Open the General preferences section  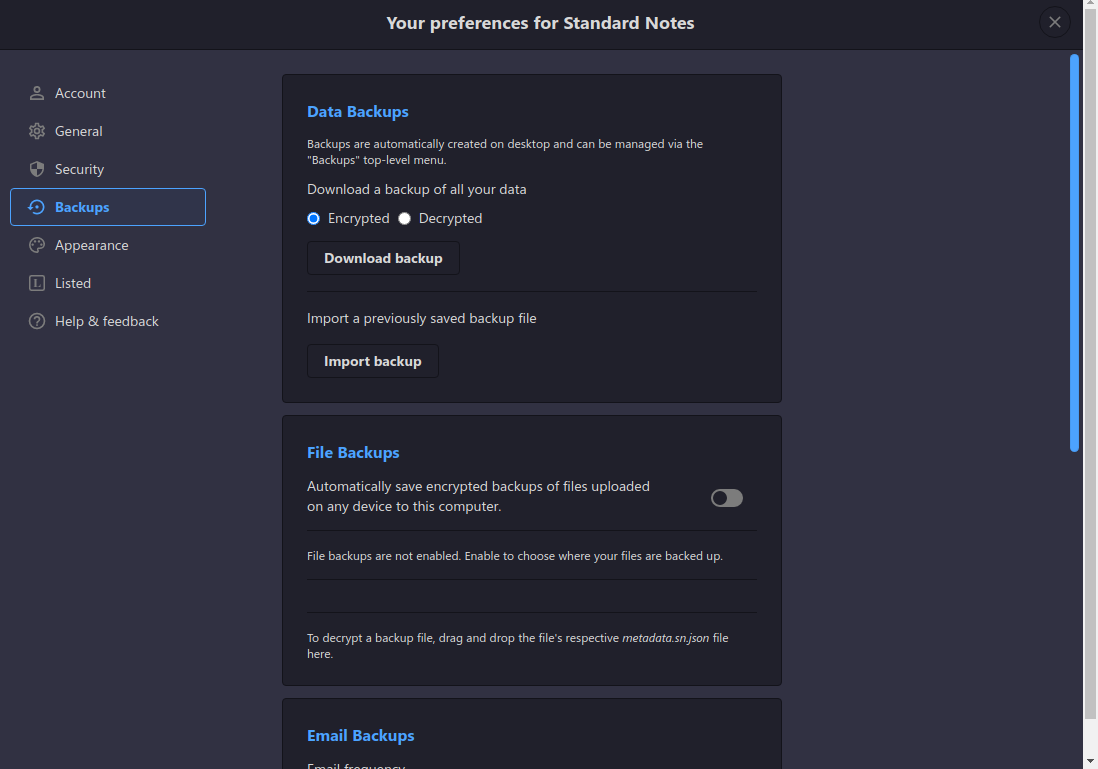tap(108, 131)
